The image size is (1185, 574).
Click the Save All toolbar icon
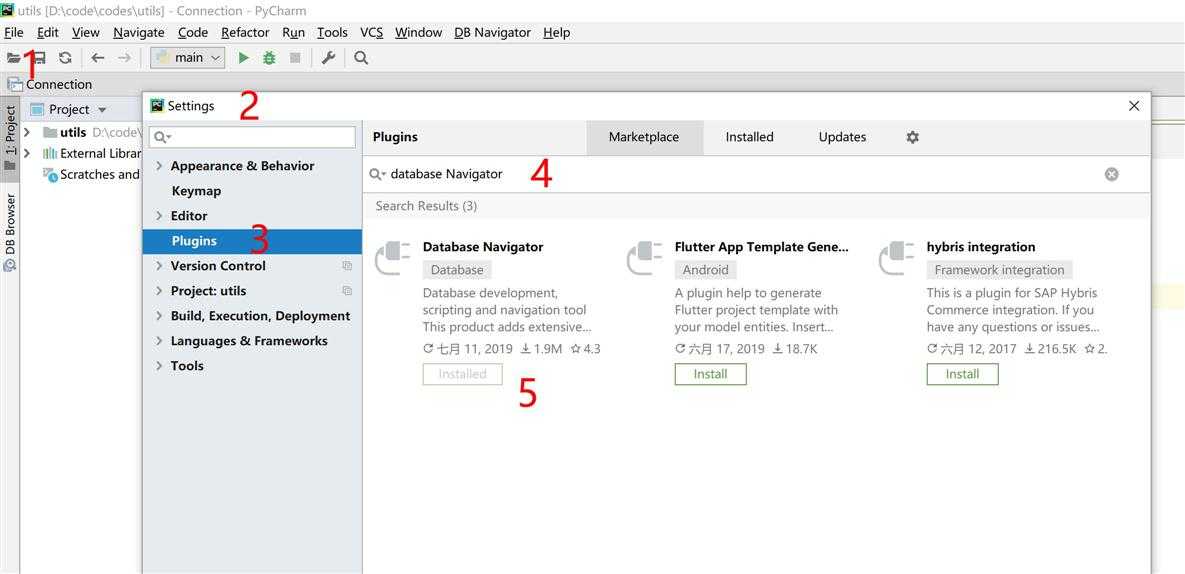(x=39, y=57)
